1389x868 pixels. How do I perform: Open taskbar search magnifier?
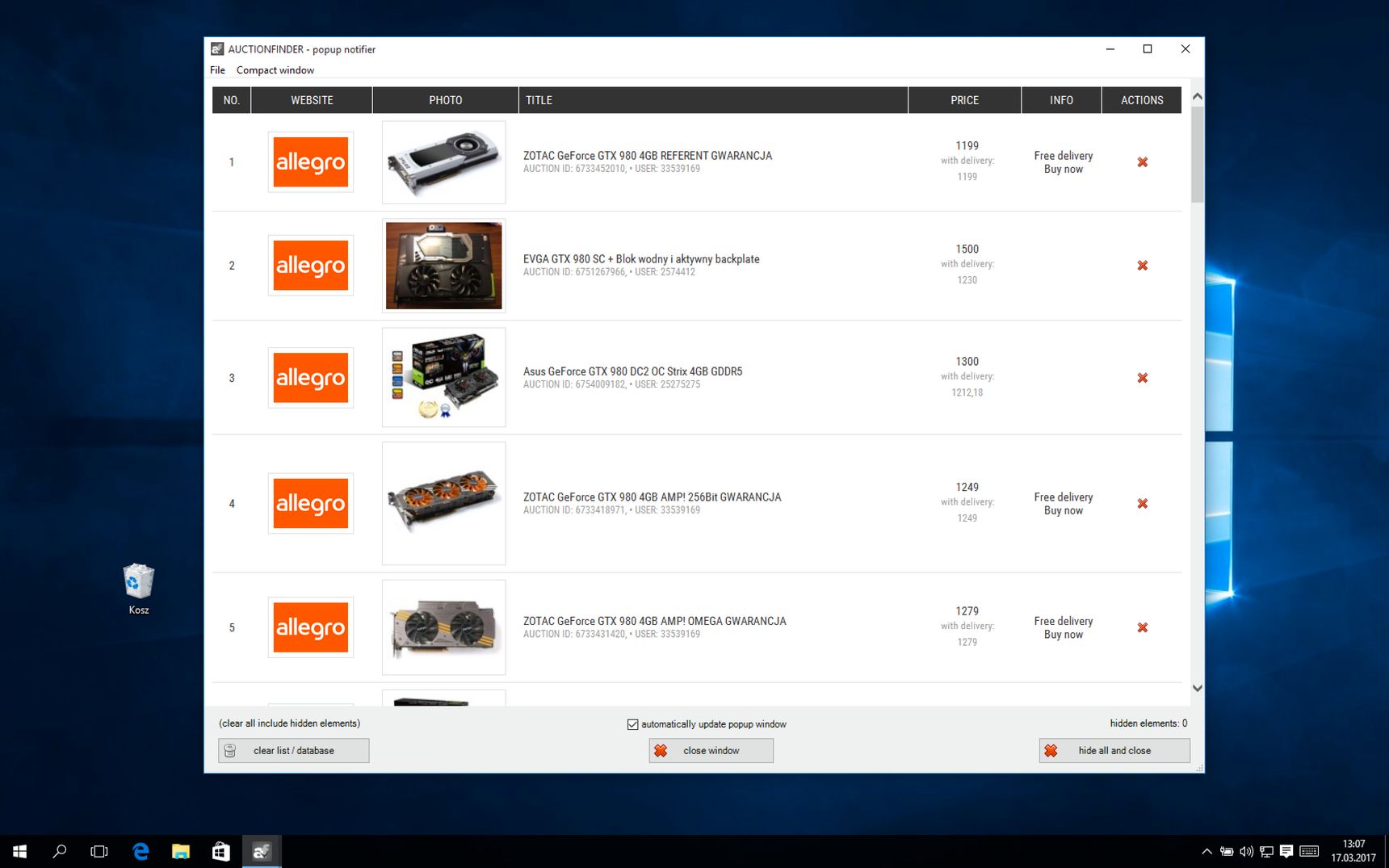pyautogui.click(x=60, y=851)
